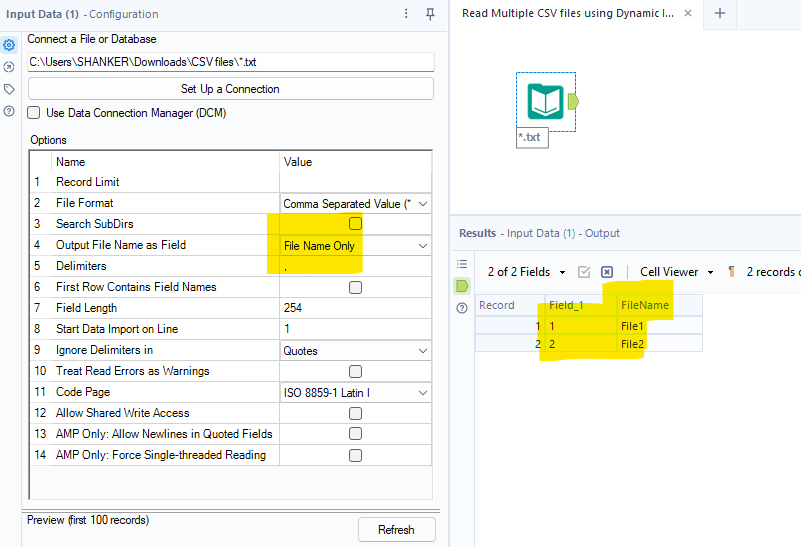Viewport: 801px width, 547px height.
Task: Open the Configuration window options menu
Action: (x=406, y=14)
